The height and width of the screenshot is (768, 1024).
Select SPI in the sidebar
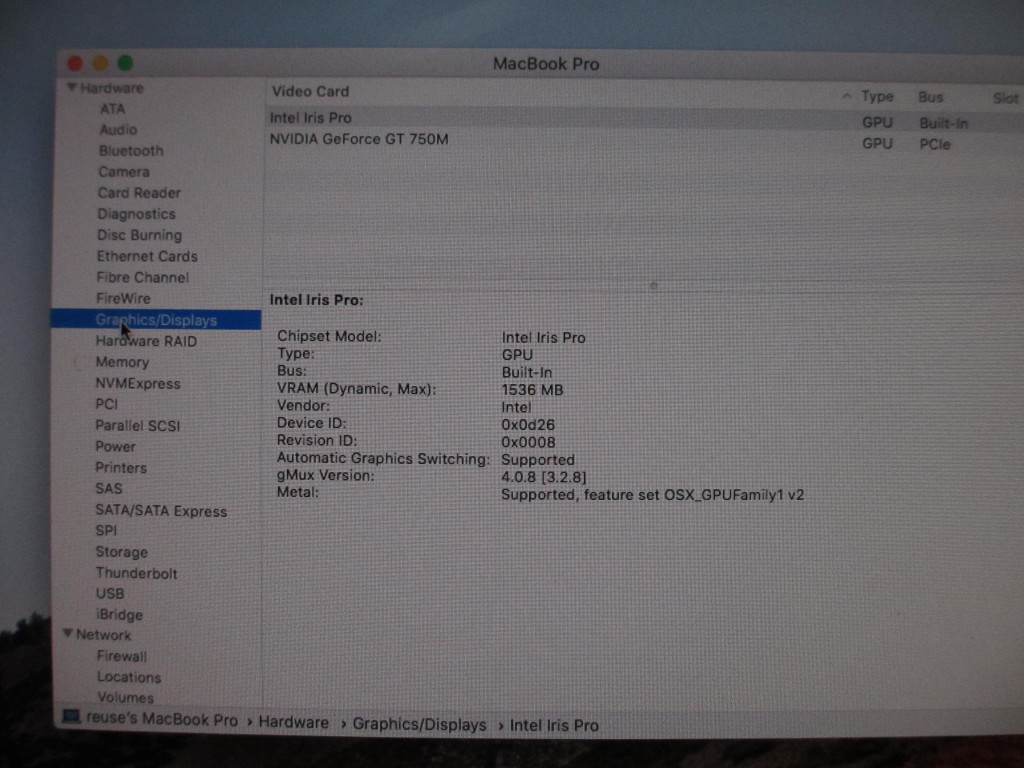[x=106, y=530]
